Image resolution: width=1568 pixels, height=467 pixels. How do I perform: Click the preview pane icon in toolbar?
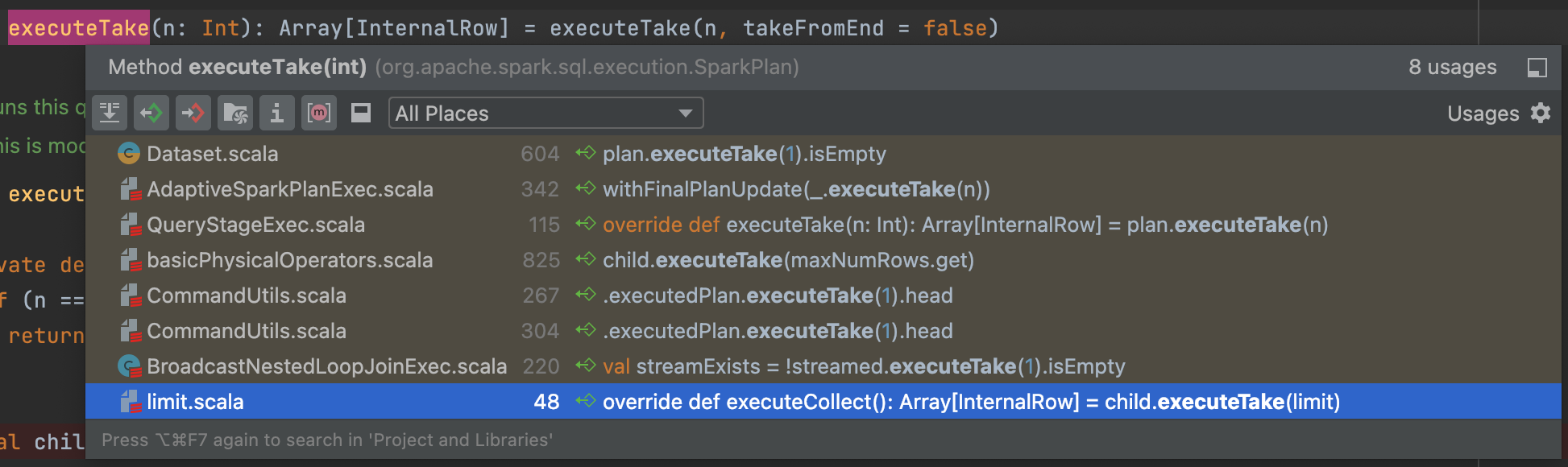coord(361,114)
